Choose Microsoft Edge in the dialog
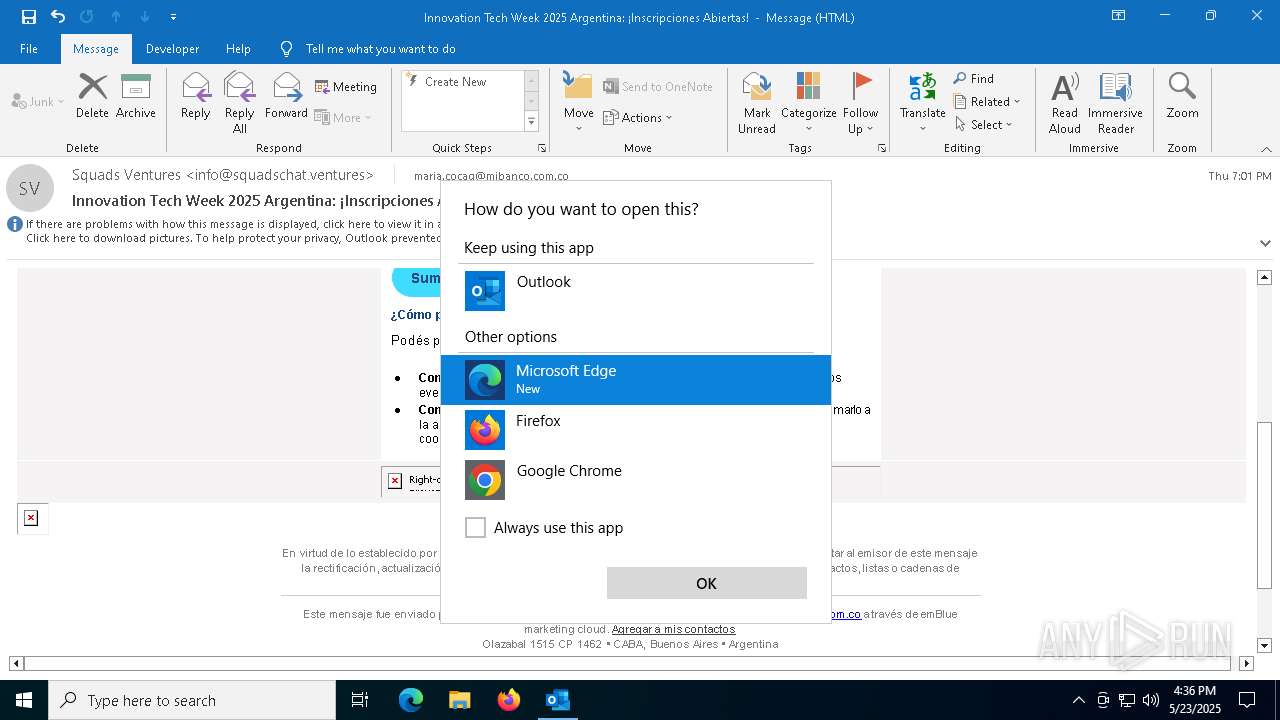The image size is (1280, 720). pos(636,380)
